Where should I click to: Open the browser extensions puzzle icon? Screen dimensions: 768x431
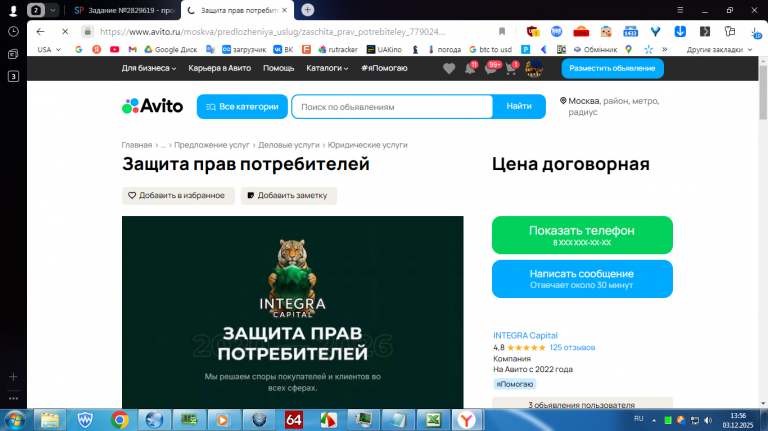click(x=730, y=31)
